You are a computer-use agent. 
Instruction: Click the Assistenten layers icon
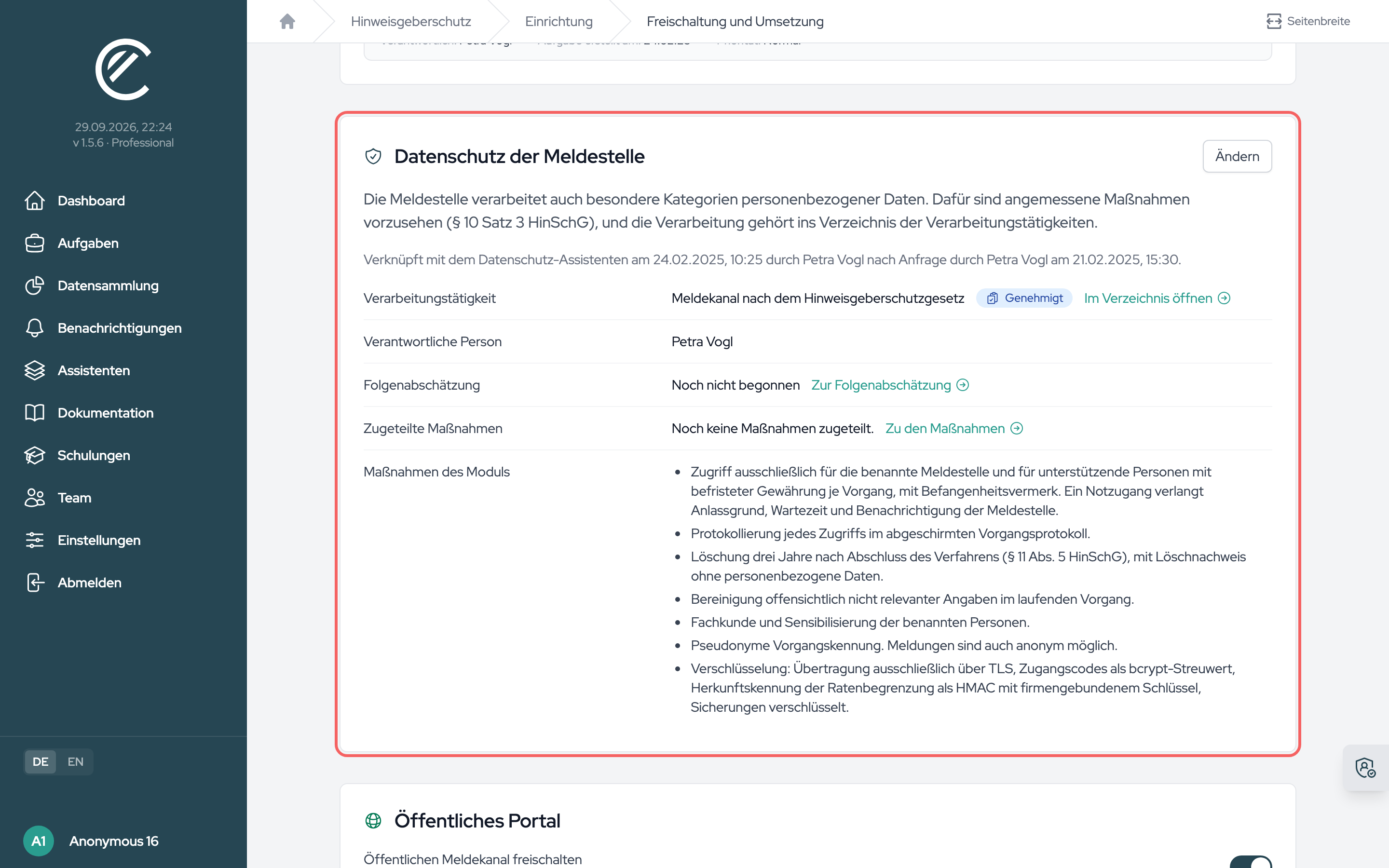point(34,370)
